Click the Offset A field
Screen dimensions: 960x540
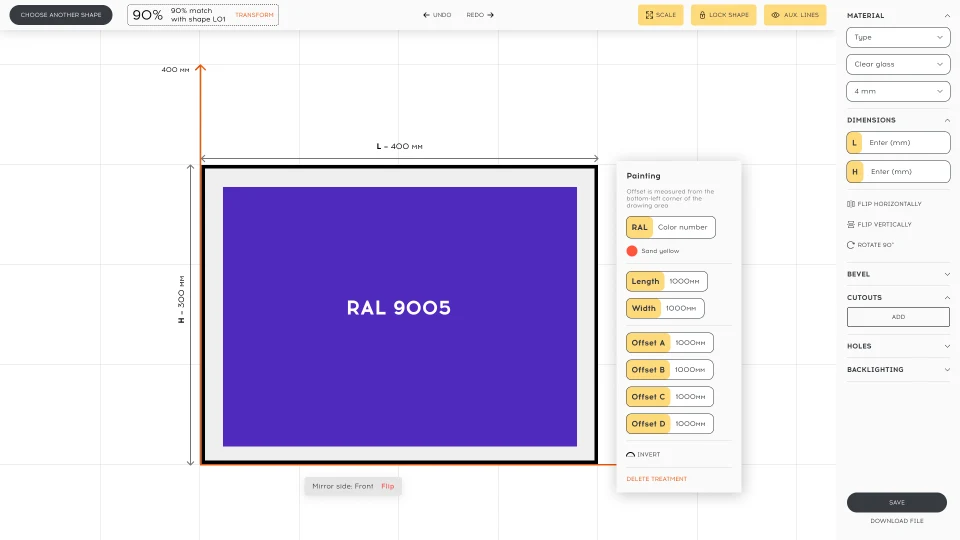coord(670,343)
